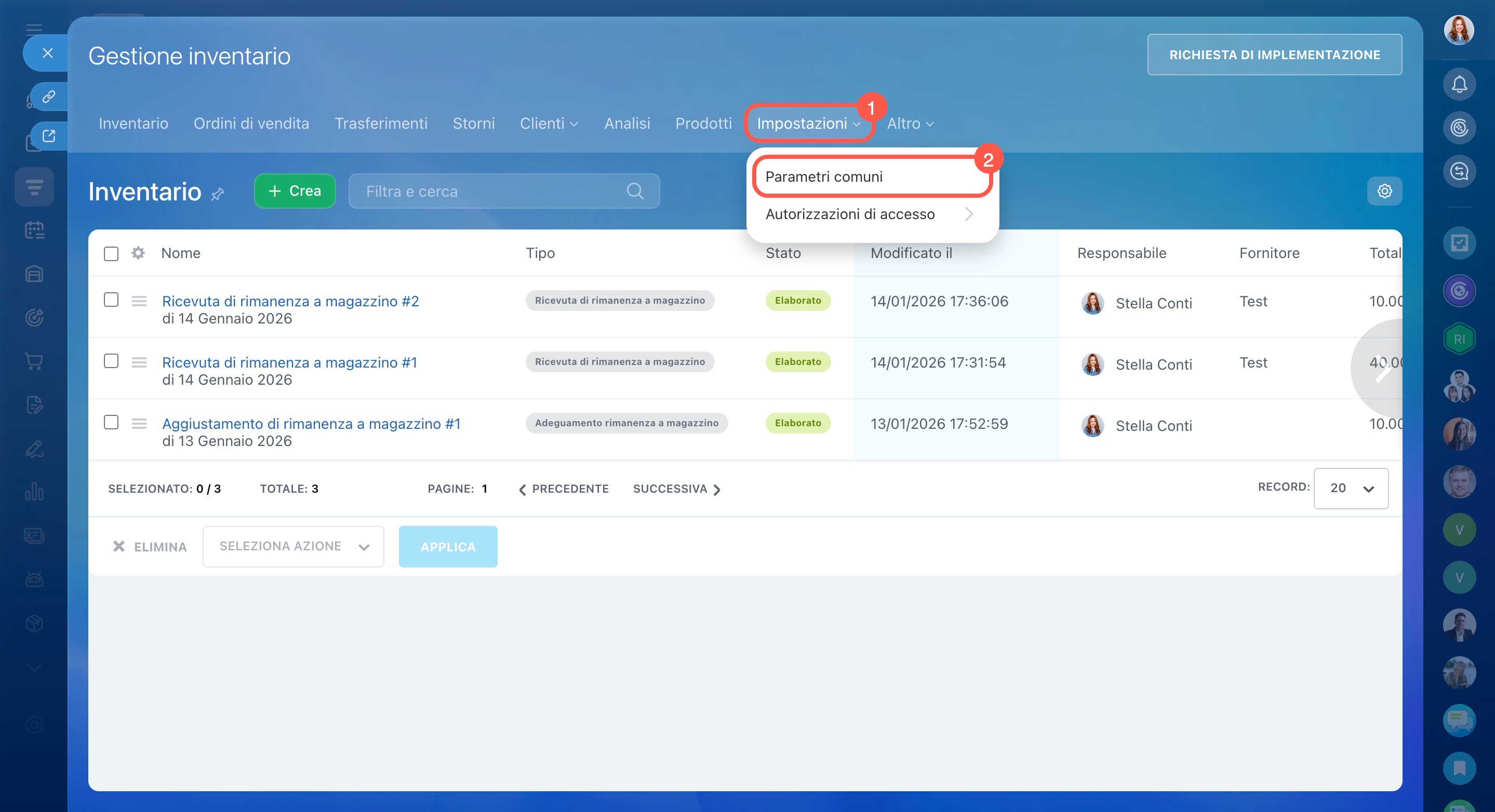Choose Parametri comuni menu entry
This screenshot has width=1495, height=812.
pos(823,177)
